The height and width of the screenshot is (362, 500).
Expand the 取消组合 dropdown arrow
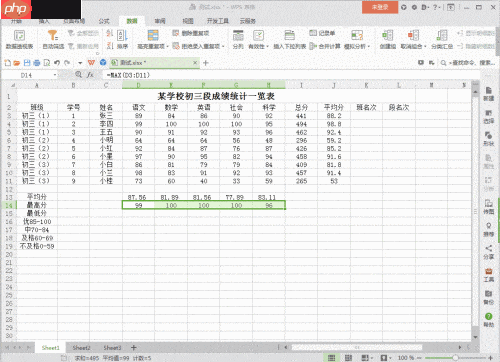click(x=425, y=46)
